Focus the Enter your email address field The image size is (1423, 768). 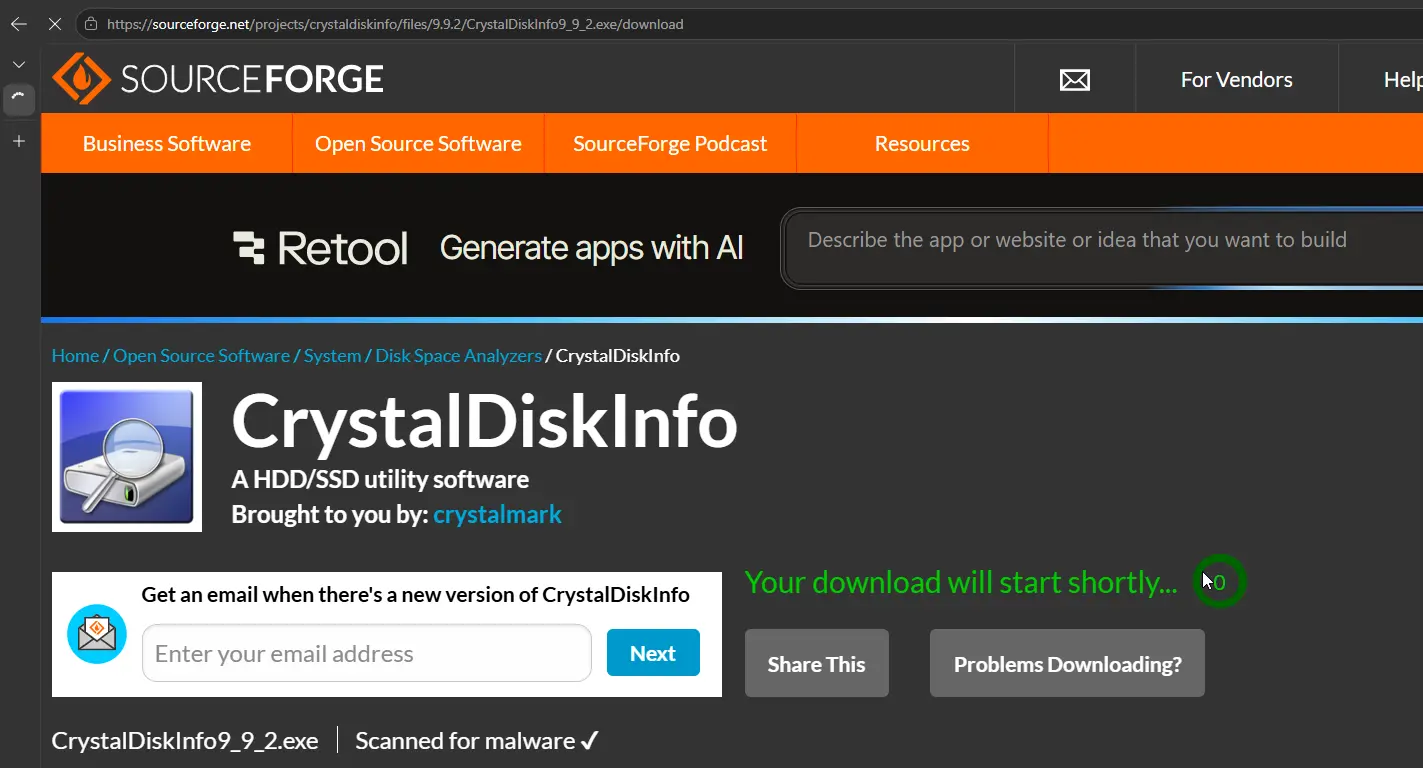click(x=367, y=653)
